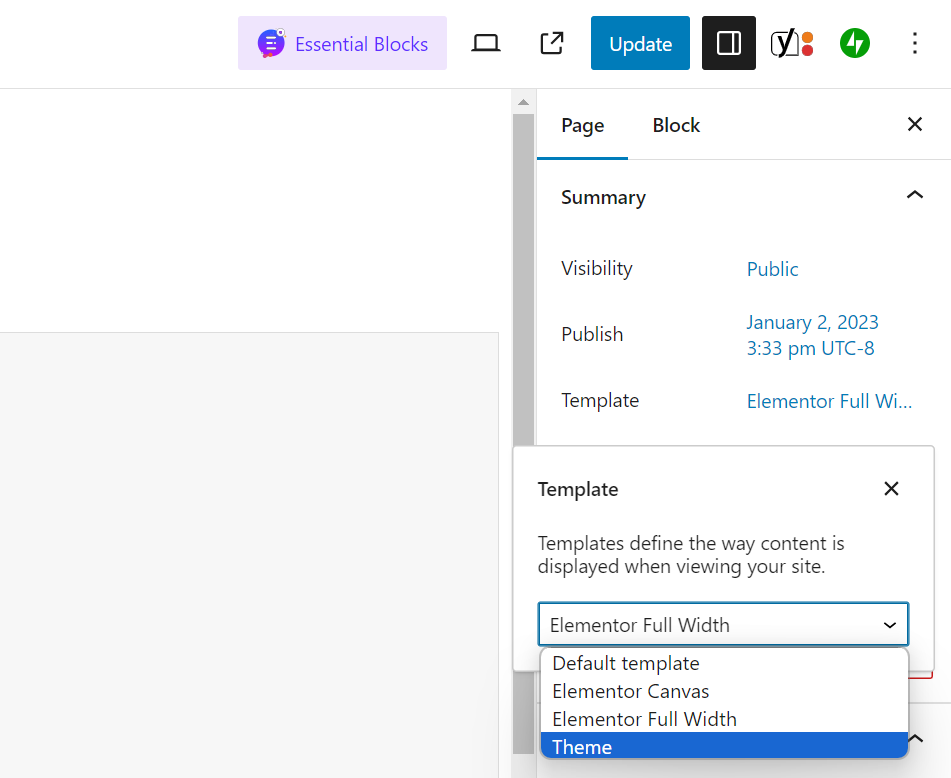Click the view page external link icon
Screen dimensions: 951x778
tap(551, 43)
